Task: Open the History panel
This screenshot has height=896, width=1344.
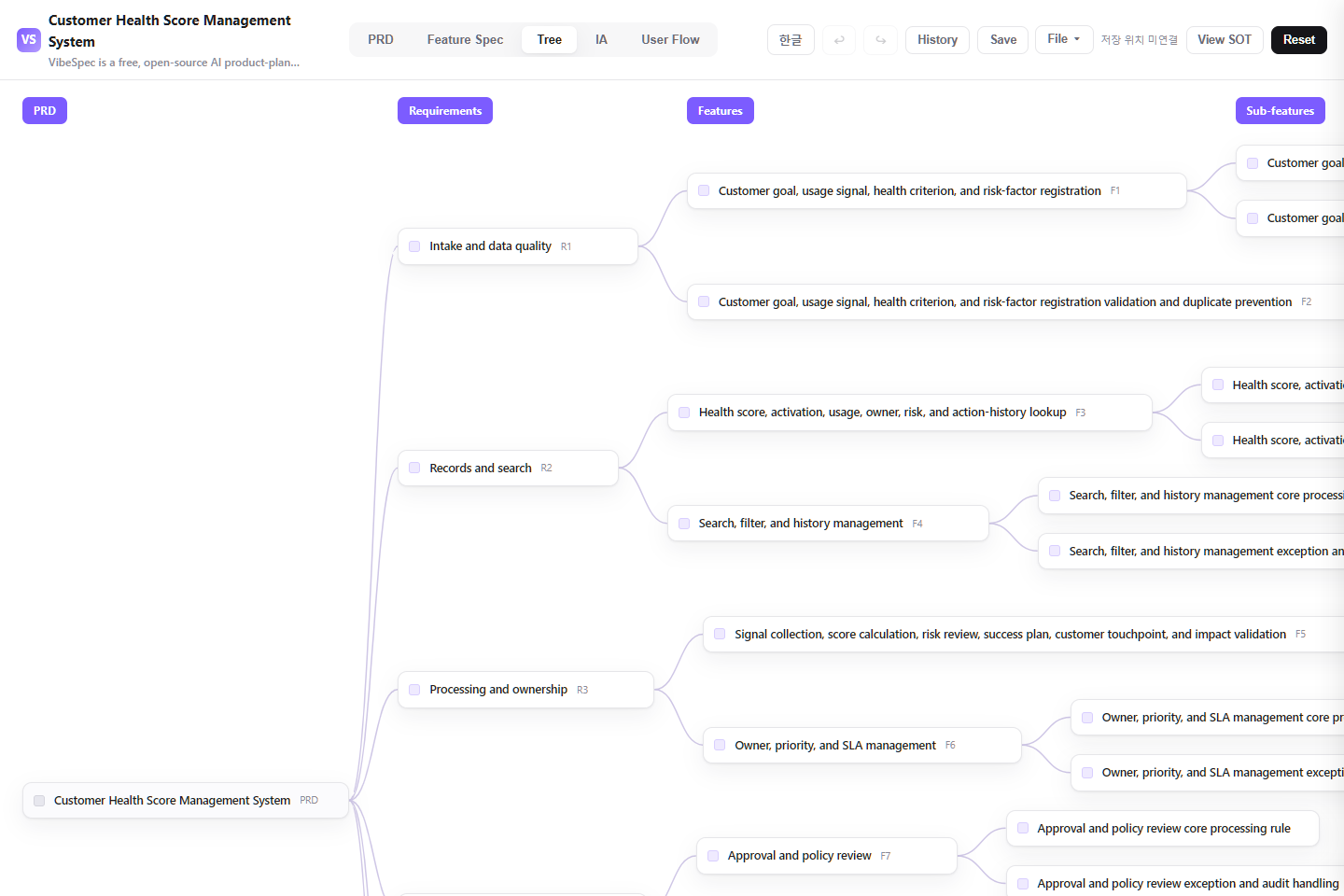Action: pyautogui.click(x=937, y=40)
